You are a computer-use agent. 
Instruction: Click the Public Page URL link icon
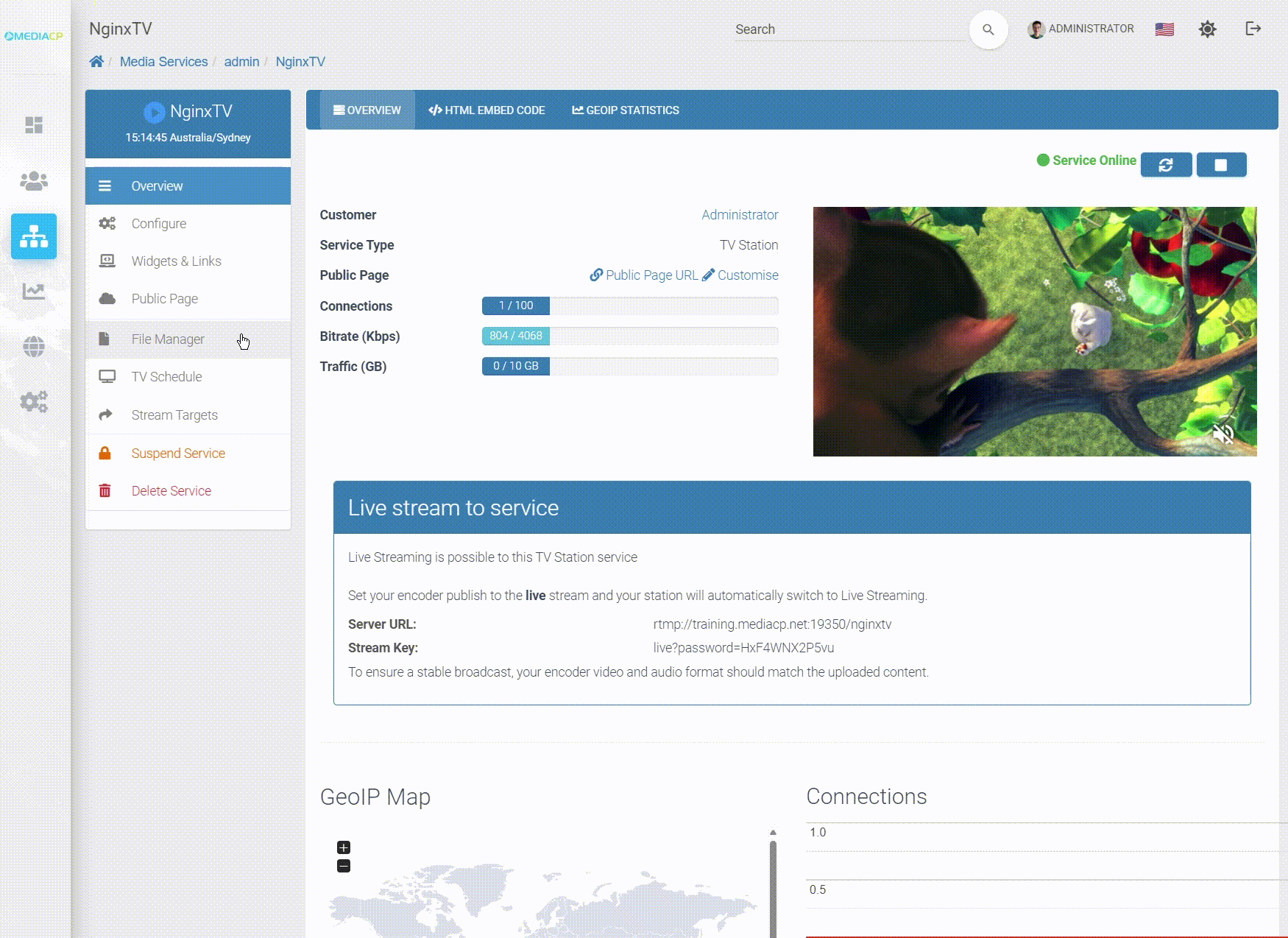(x=596, y=275)
